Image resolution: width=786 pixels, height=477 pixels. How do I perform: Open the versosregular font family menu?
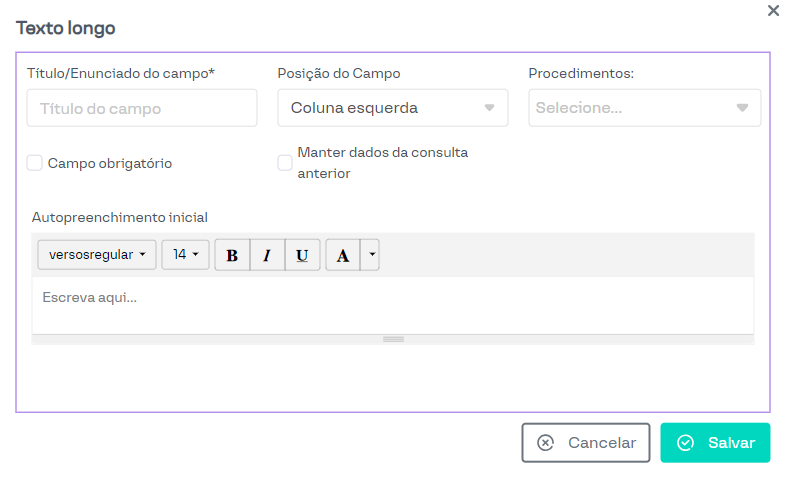pyautogui.click(x=97, y=255)
